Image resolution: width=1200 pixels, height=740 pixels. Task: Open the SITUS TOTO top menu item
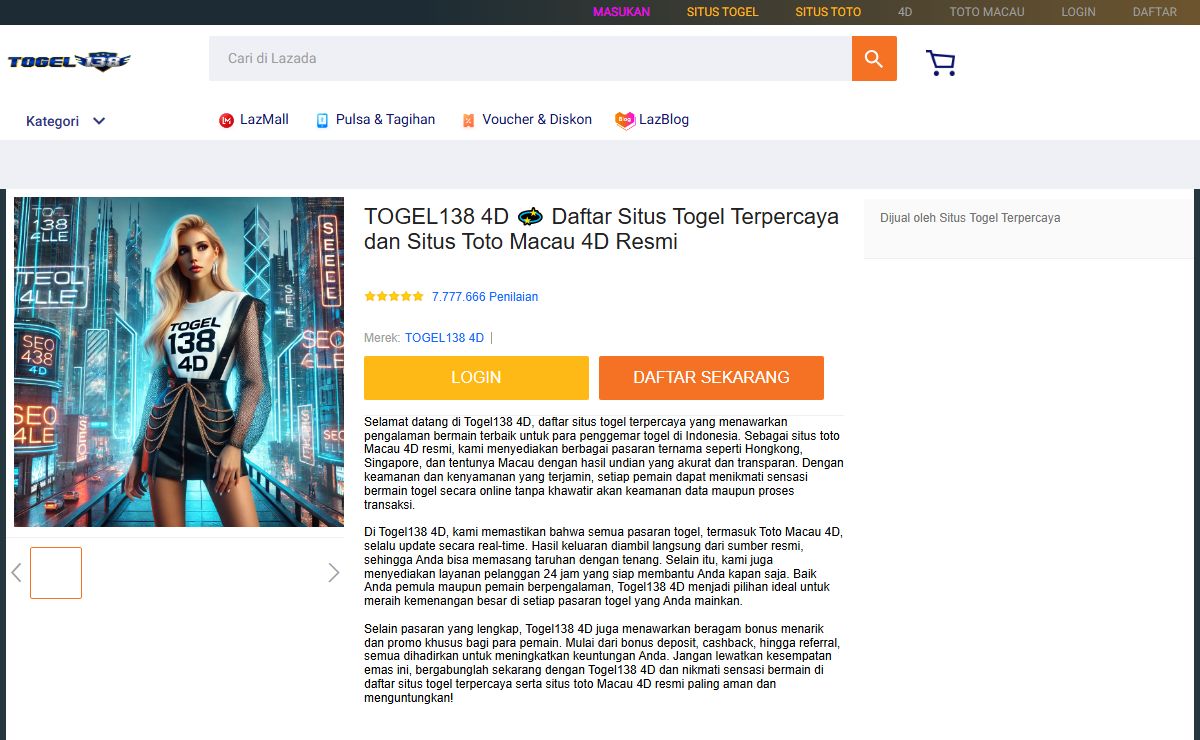pos(828,12)
